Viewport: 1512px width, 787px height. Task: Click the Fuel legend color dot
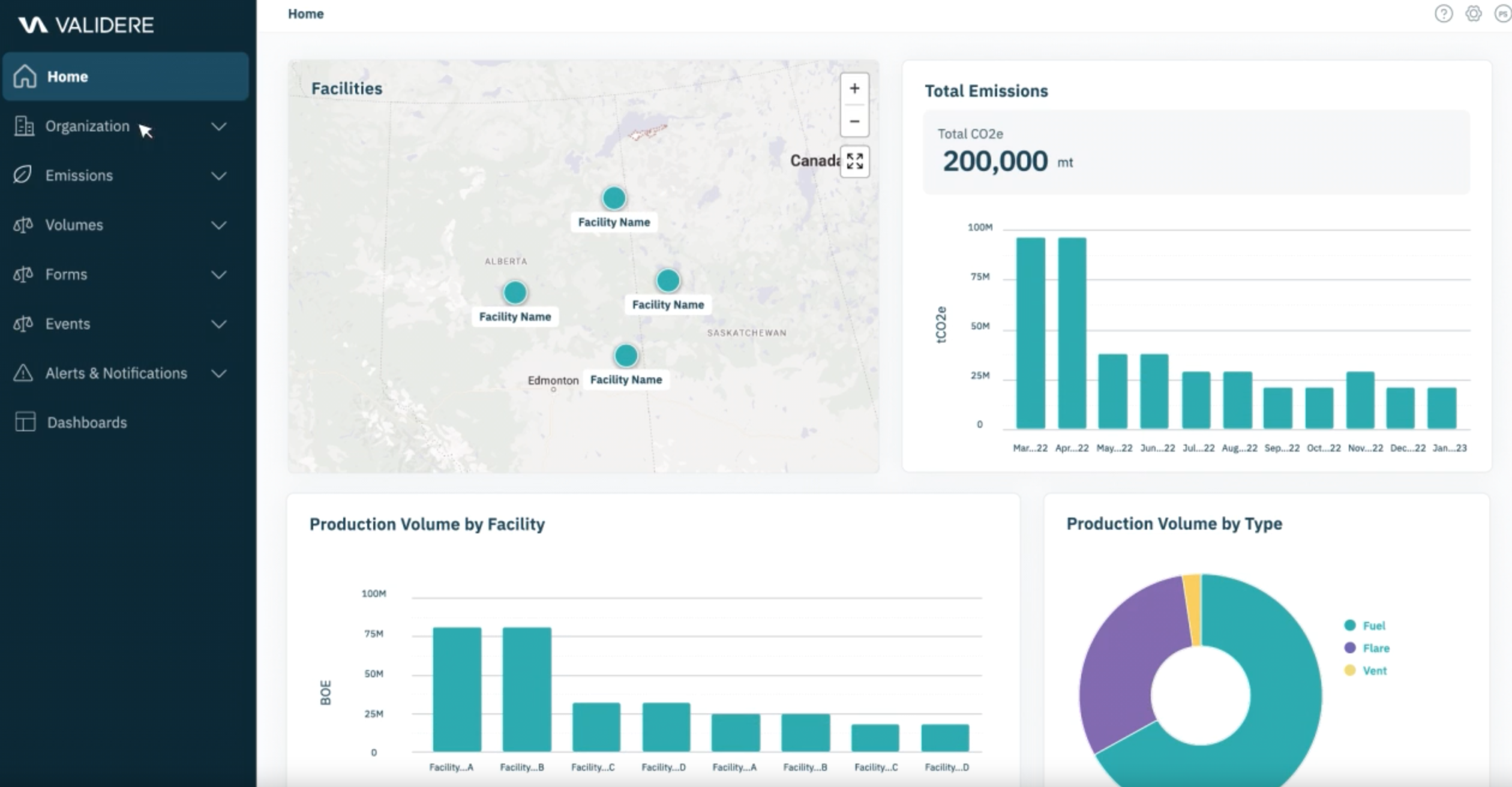click(1350, 625)
